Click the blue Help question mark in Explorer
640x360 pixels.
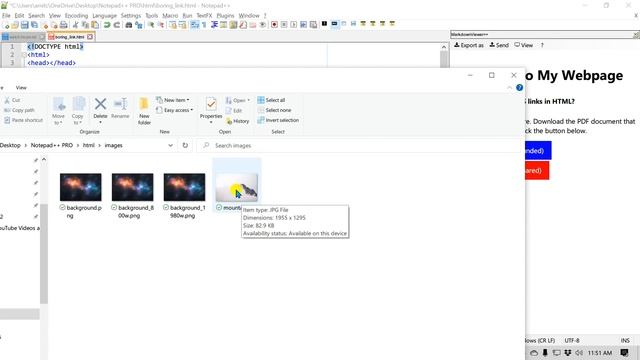[x=519, y=87]
